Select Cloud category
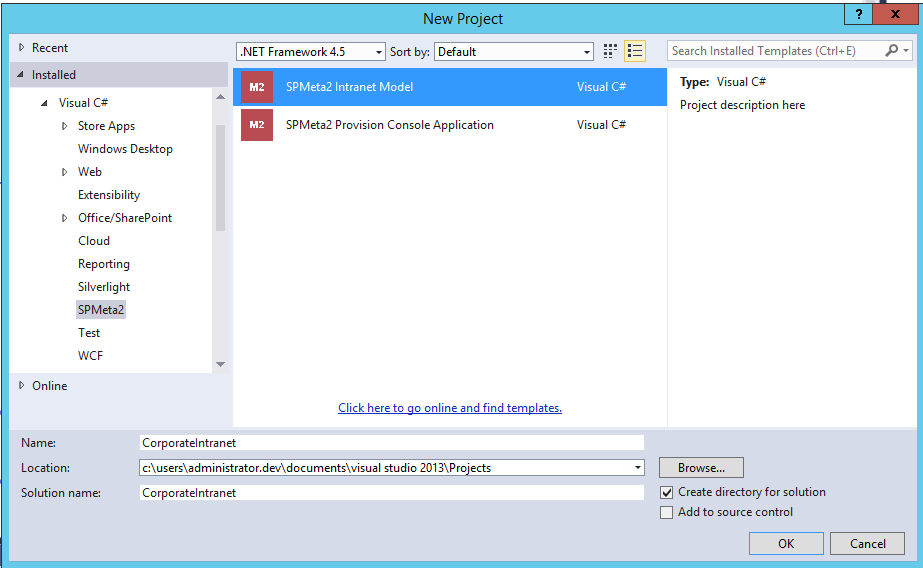This screenshot has height=568, width=923. click(x=94, y=241)
